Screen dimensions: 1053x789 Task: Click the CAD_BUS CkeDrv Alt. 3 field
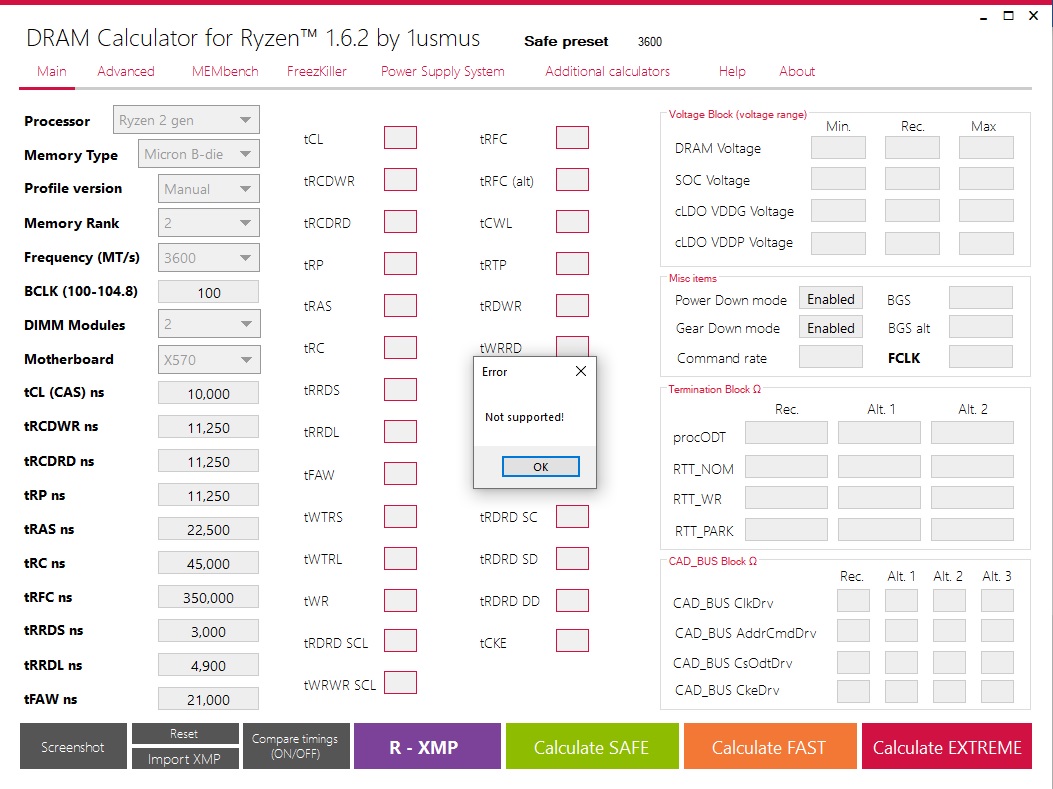click(x=997, y=691)
